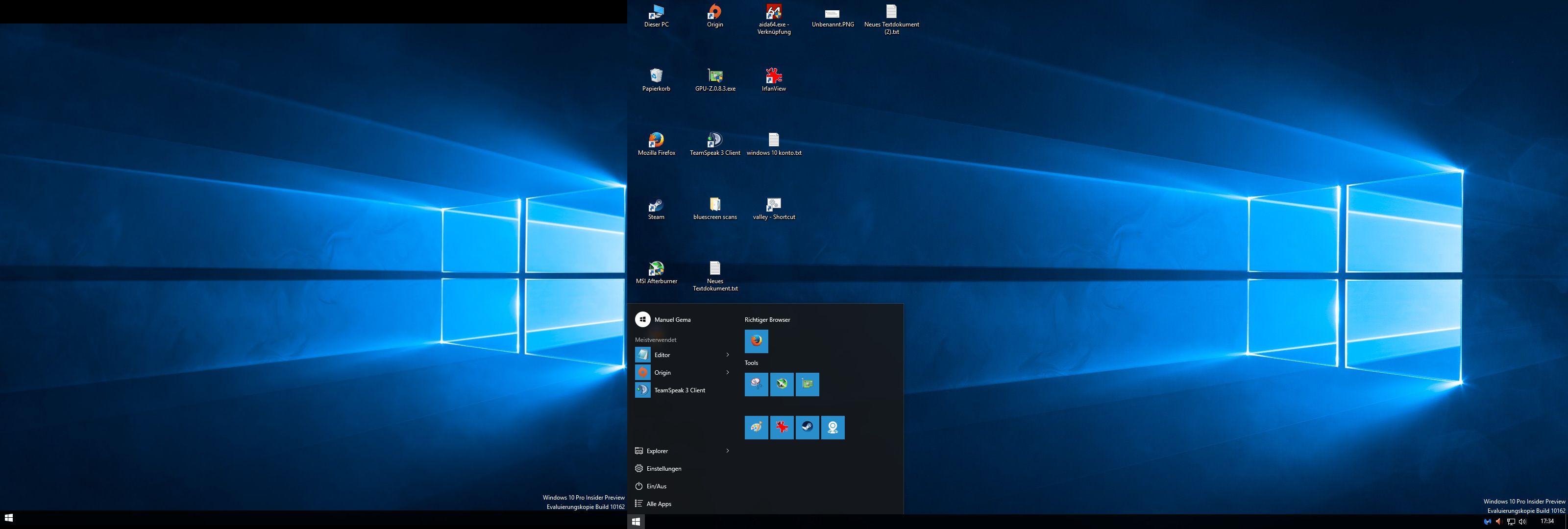Expand the Explorer submenu arrow

(x=727, y=451)
